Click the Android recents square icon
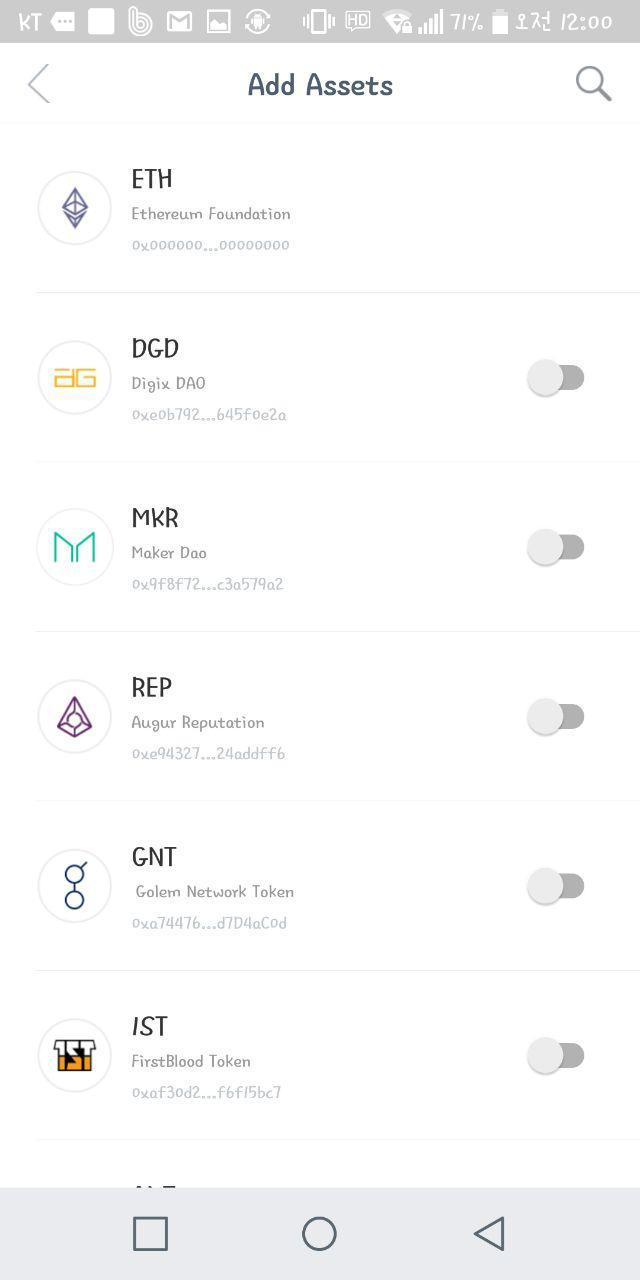 click(x=149, y=1233)
